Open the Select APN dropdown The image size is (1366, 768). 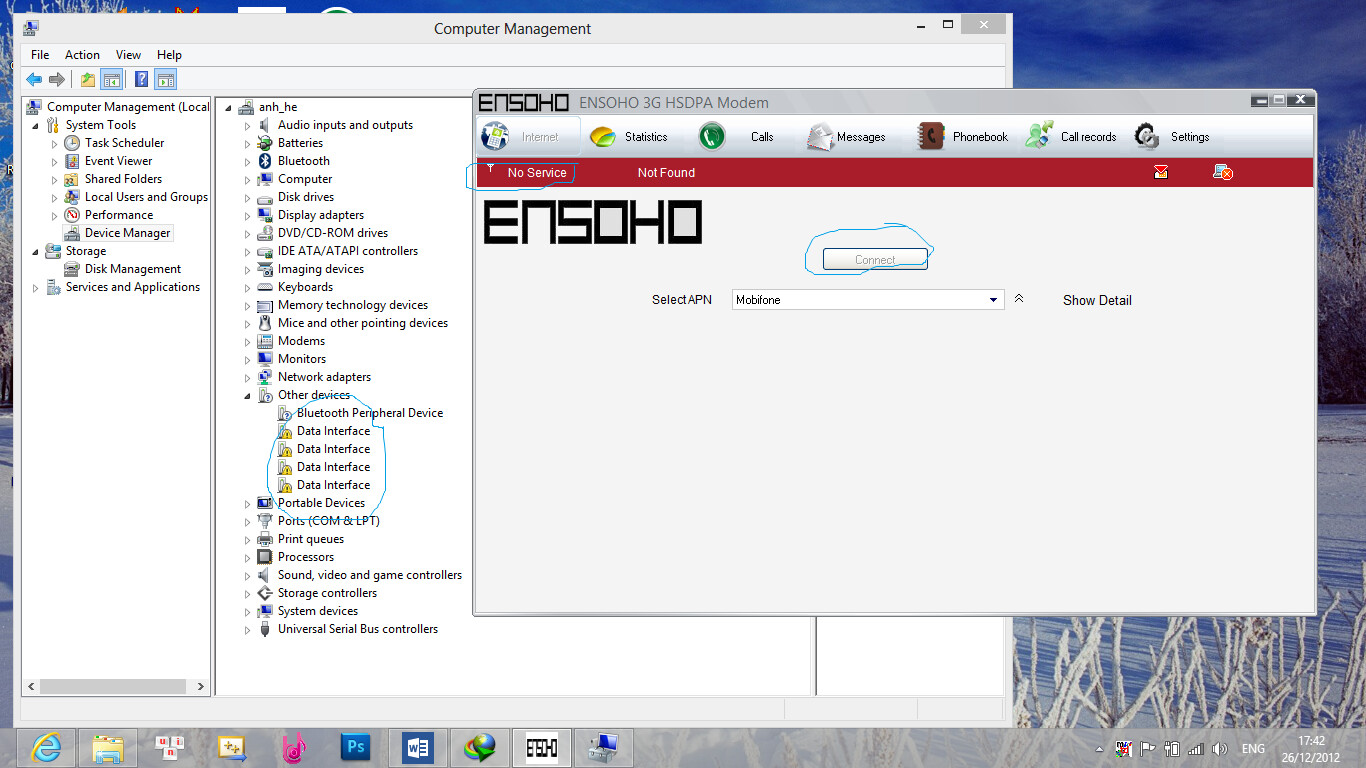[x=993, y=300]
